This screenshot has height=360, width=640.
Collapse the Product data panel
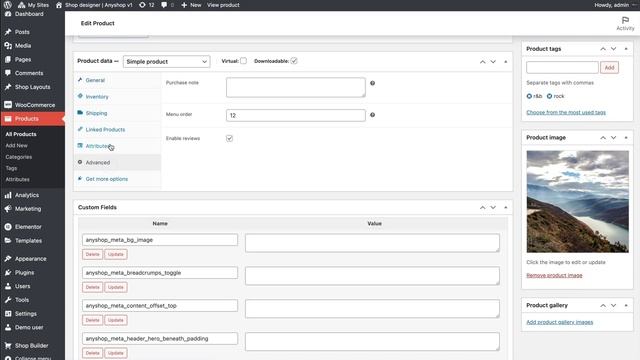pos(505,62)
